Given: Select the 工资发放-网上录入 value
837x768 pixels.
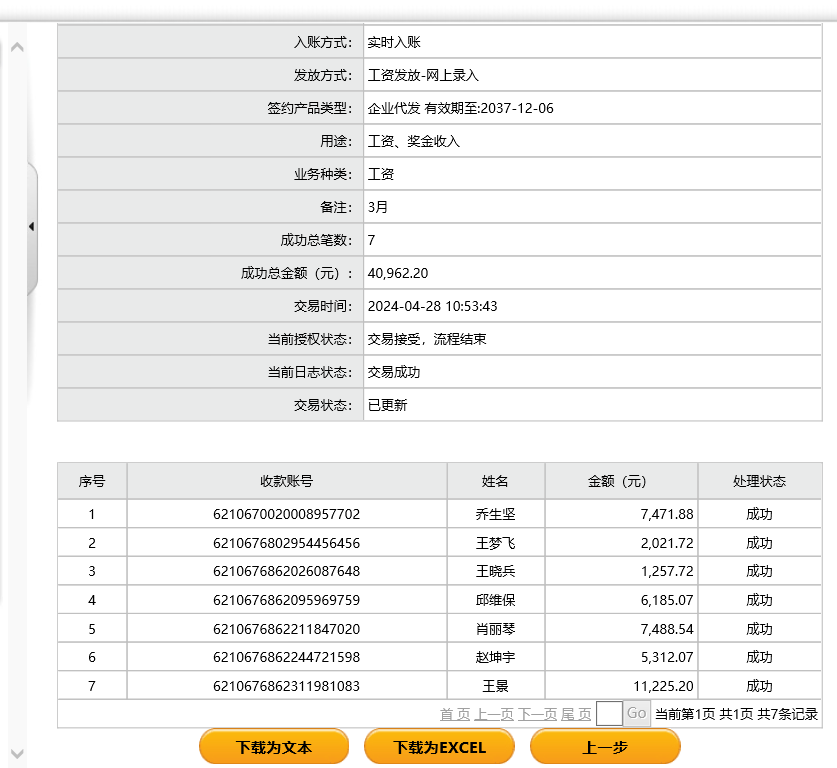Looking at the screenshot, I should tap(423, 76).
